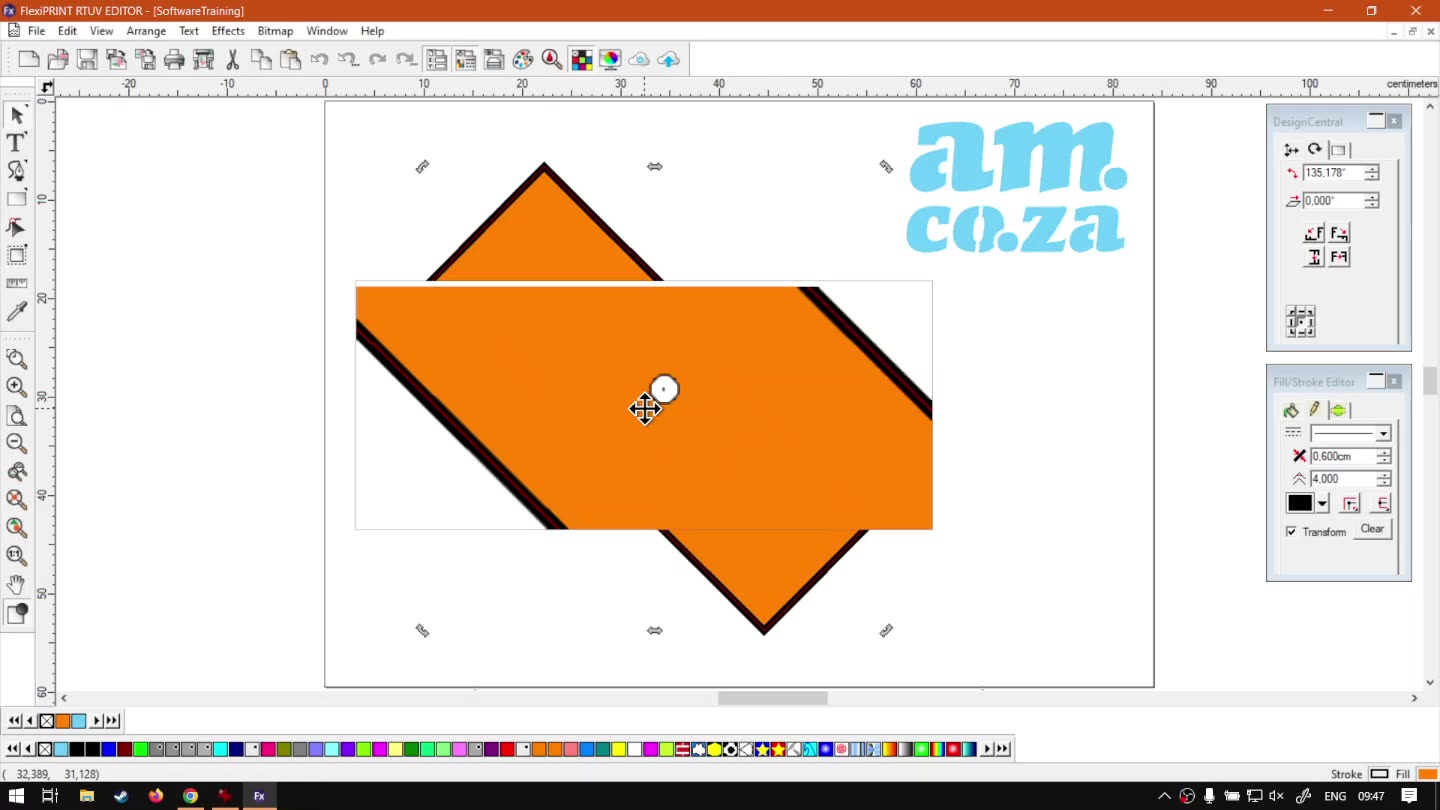Toggle the Transform checkbox
This screenshot has height=810, width=1440.
point(1291,532)
